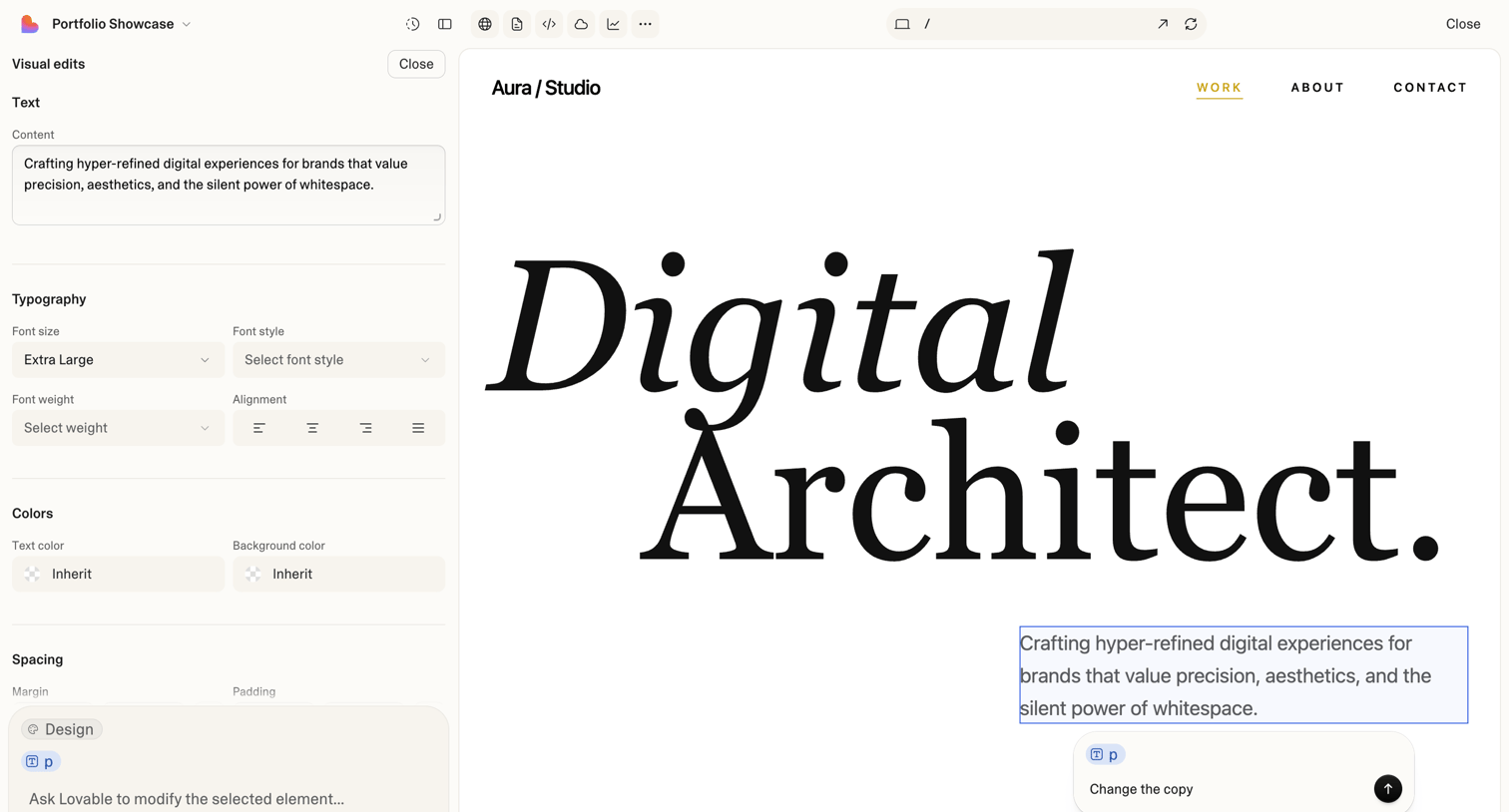The width and height of the screenshot is (1509, 812).
Task: Expand the Font size Extra Large dropdown
Action: pos(118,360)
